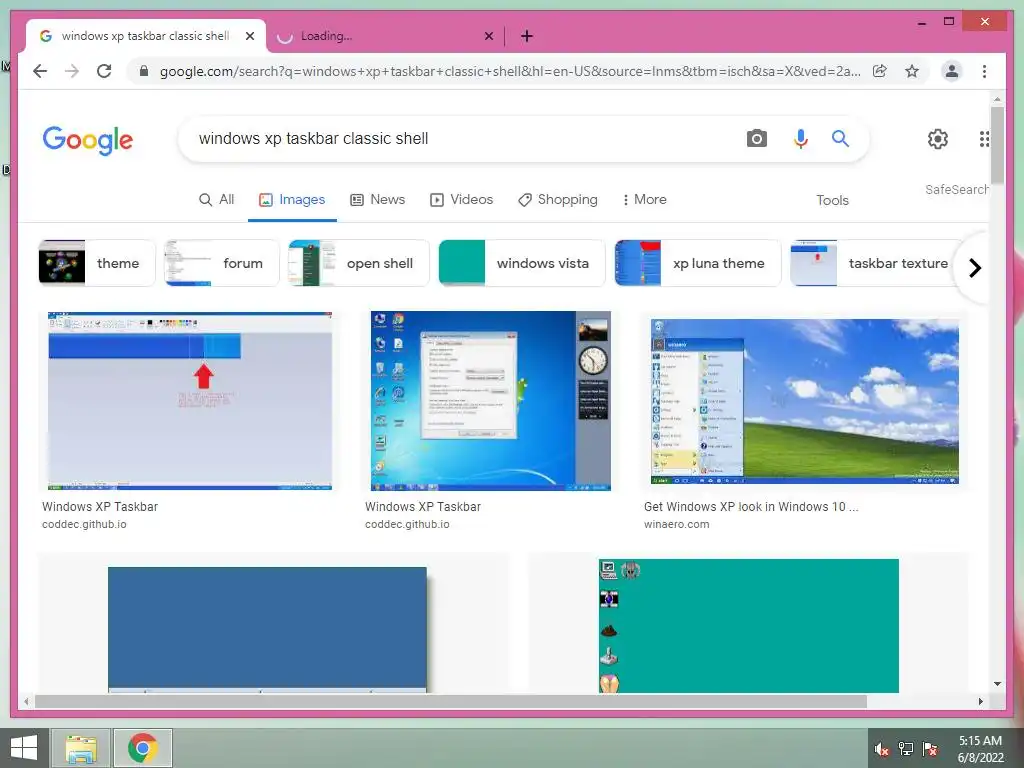1024x768 pixels.
Task: Switch to the Shopping tab
Action: click(x=558, y=199)
